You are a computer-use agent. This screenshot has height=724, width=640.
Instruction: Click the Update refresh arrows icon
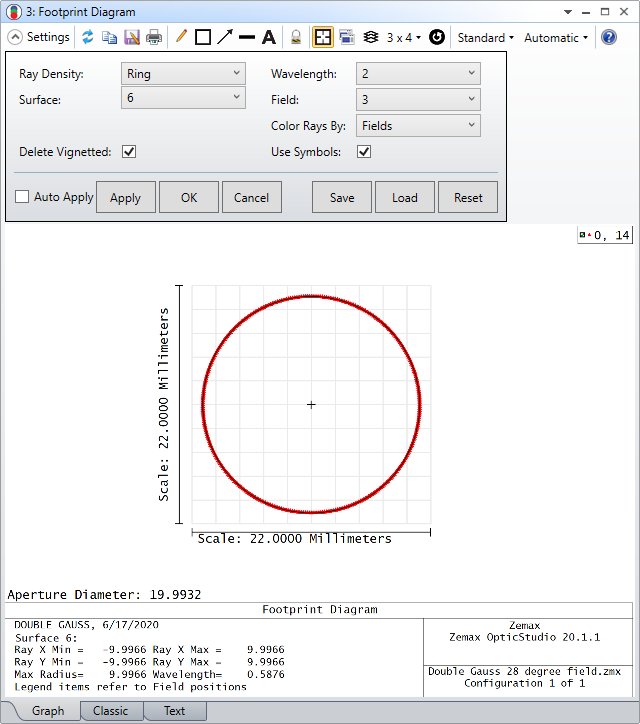coord(87,37)
